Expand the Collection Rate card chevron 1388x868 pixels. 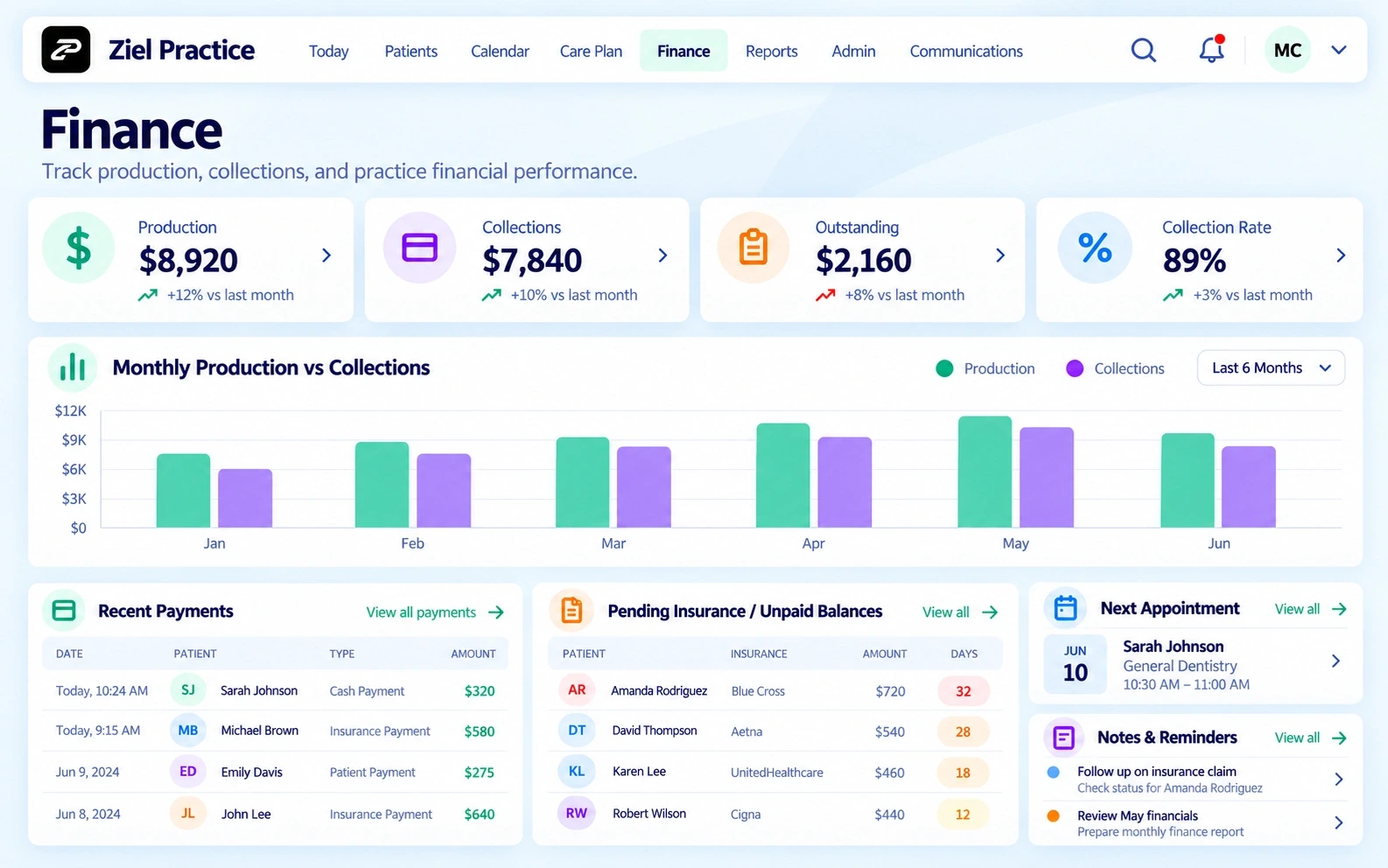(x=1341, y=255)
